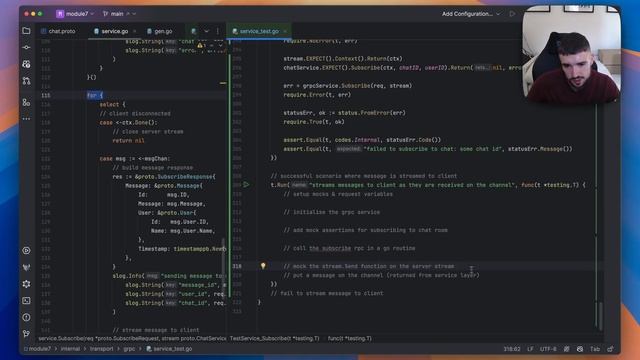Image resolution: width=640 pixels, height=360 pixels.
Task: Click comment 'fail to stream message to client'
Action: [x=327, y=293]
